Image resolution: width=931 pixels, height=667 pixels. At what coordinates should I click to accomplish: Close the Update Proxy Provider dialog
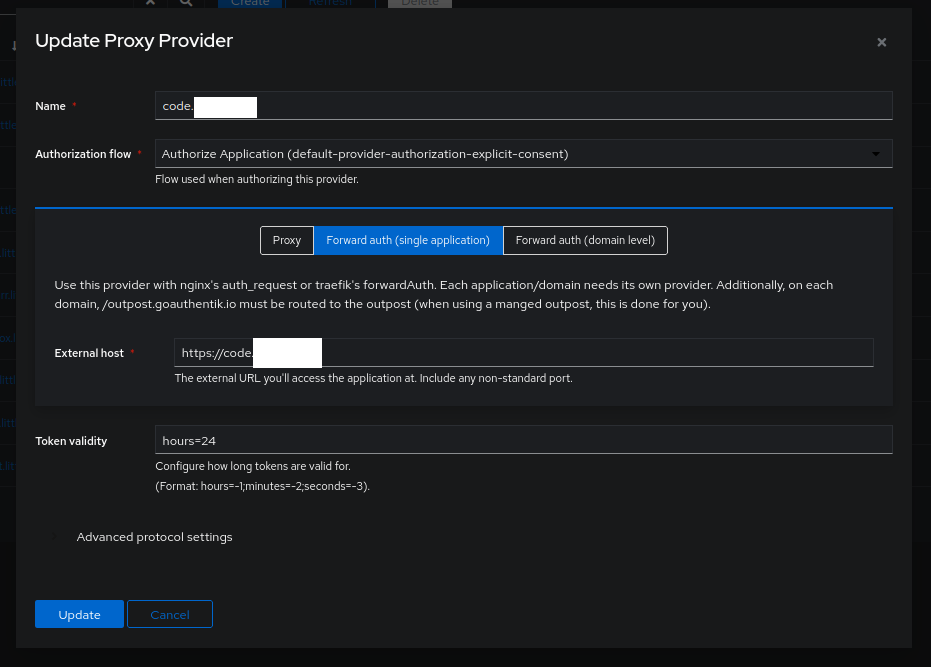pyautogui.click(x=881, y=42)
